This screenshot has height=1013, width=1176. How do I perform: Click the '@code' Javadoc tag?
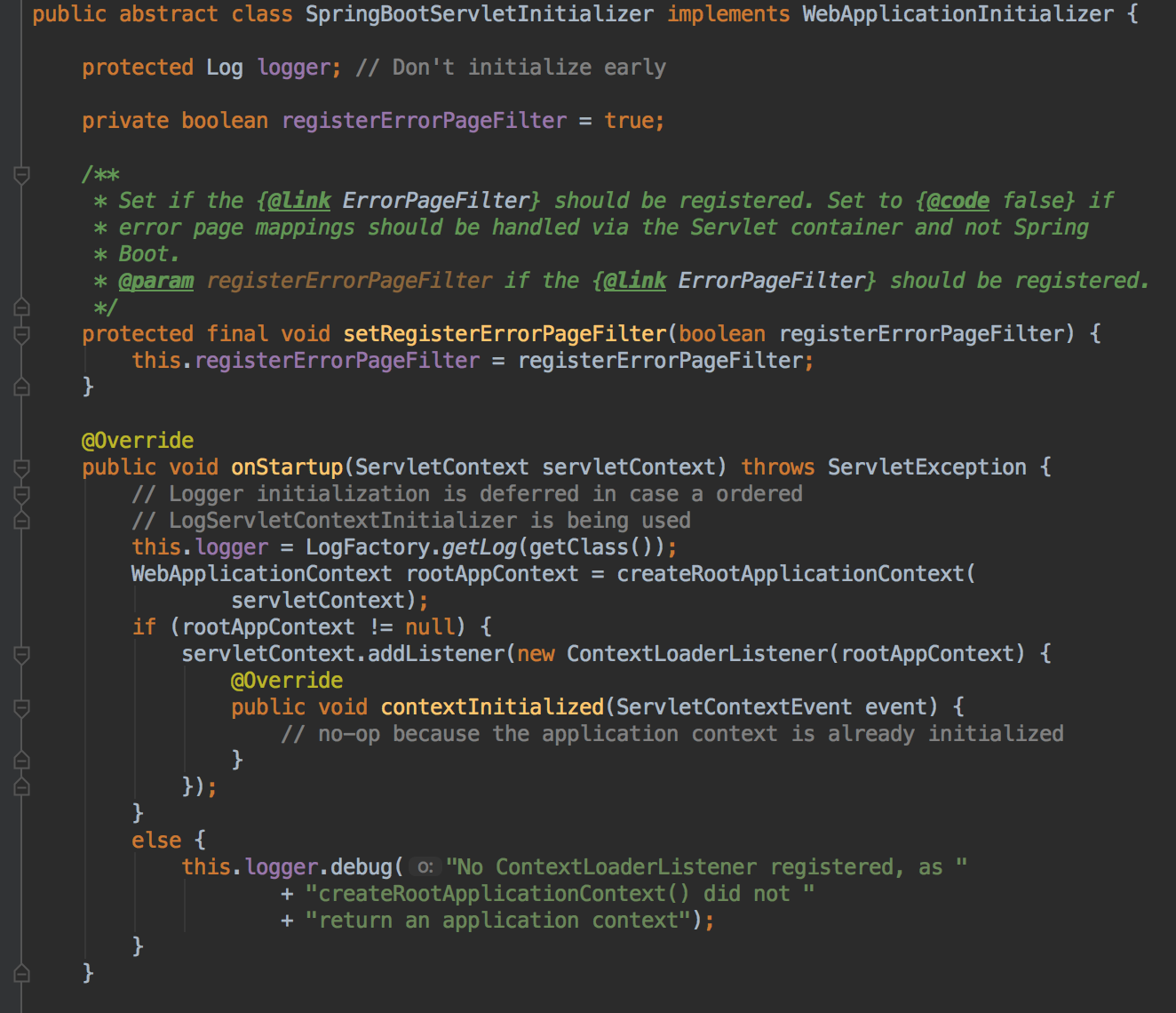957,201
